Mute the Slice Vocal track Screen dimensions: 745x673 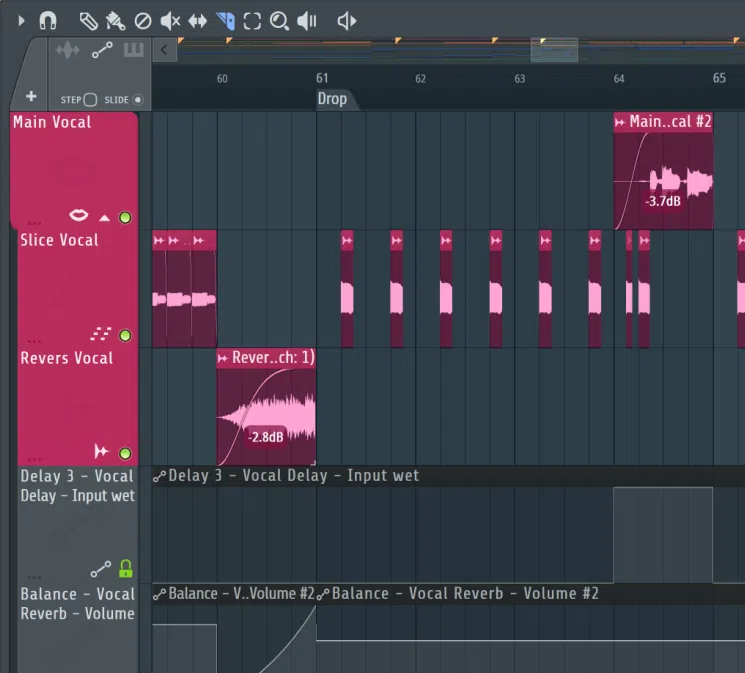(125, 336)
